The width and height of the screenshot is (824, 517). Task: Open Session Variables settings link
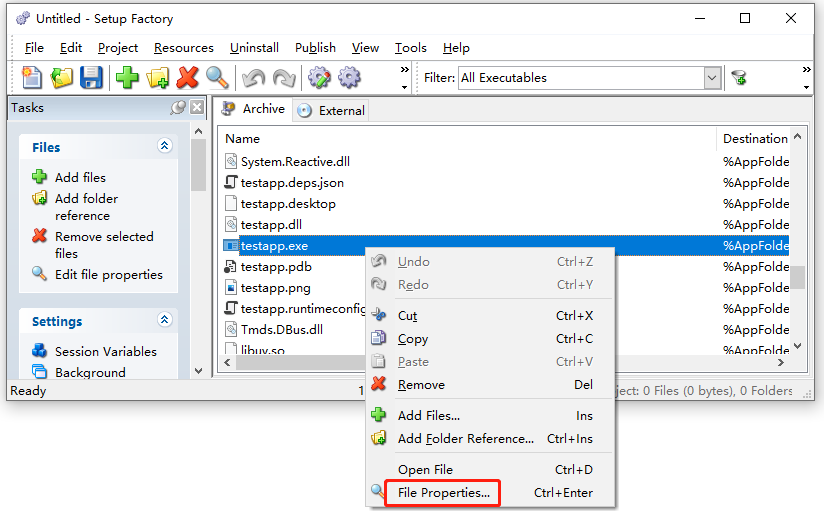tap(106, 351)
